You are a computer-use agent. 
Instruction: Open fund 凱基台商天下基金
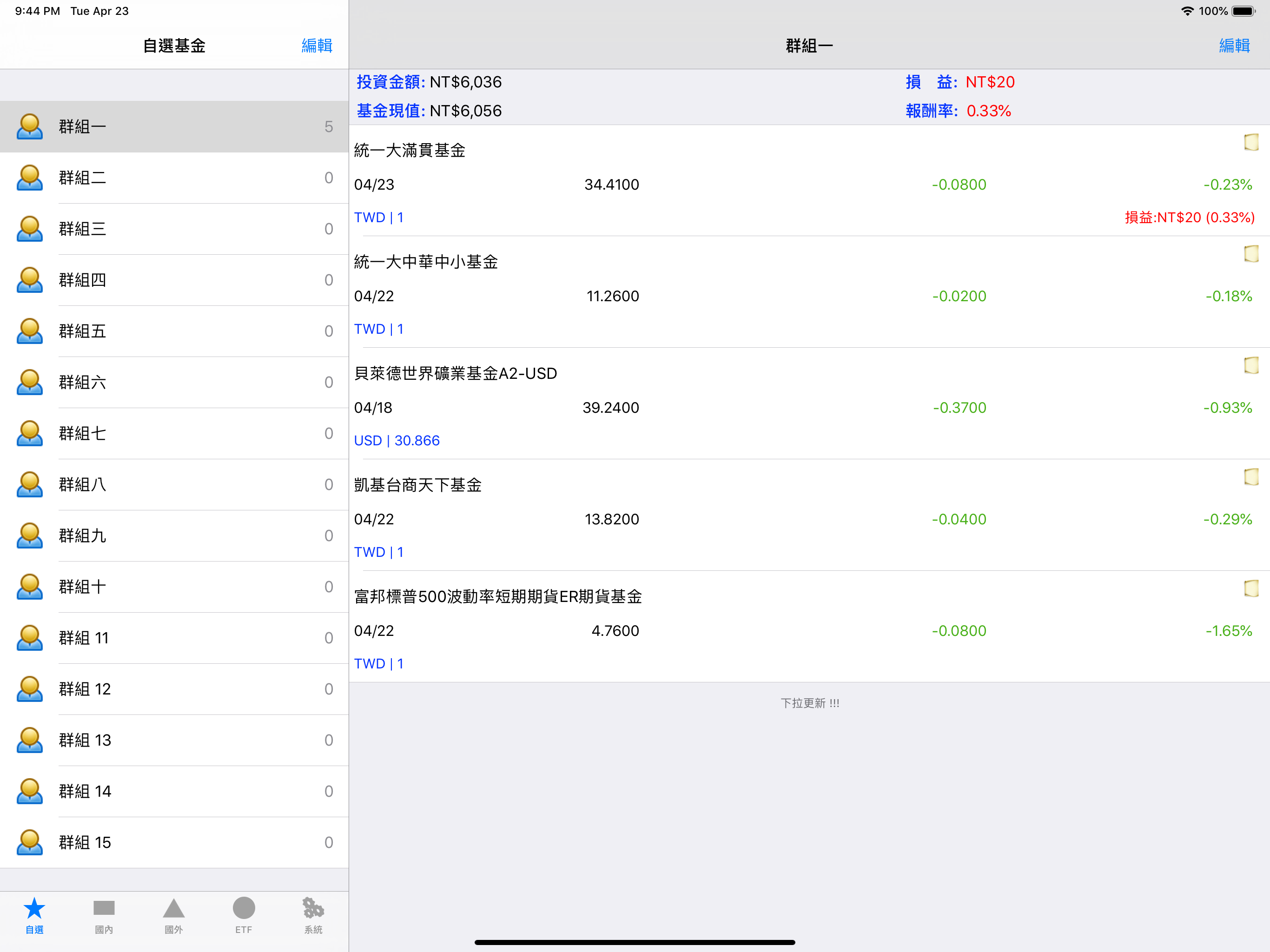click(809, 515)
